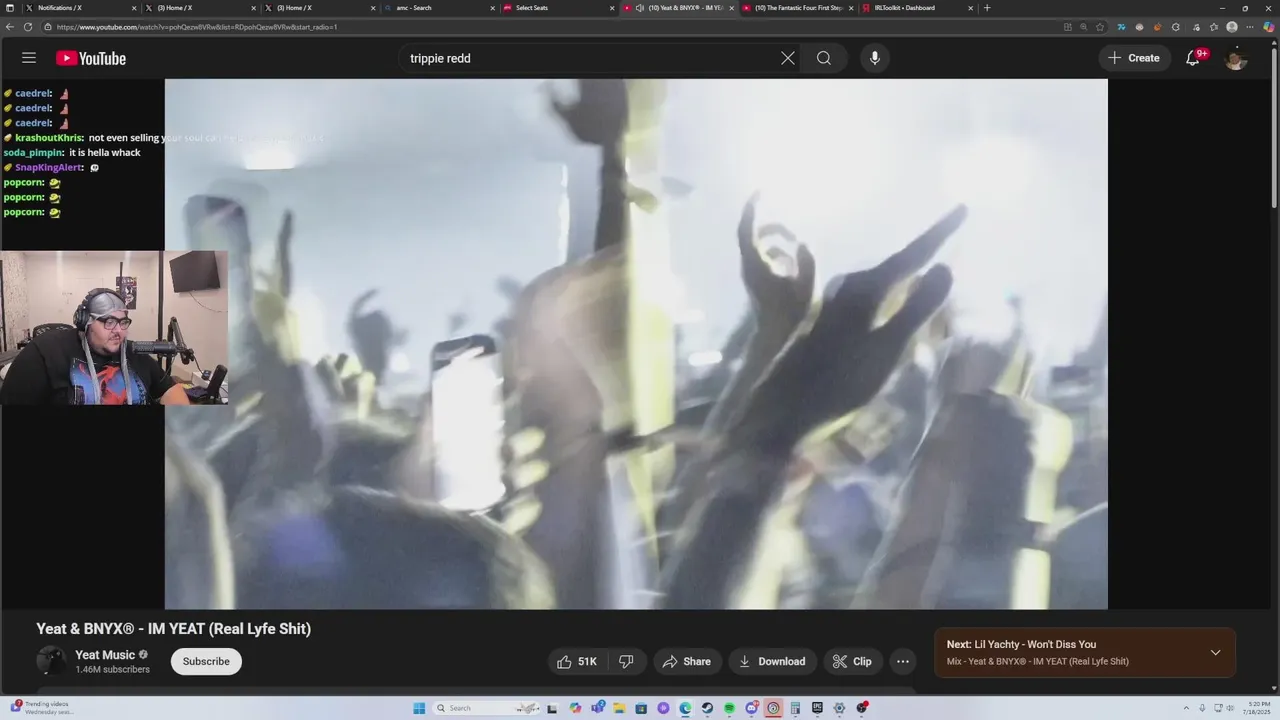Open the Calculator app from taskbar

(x=795, y=708)
